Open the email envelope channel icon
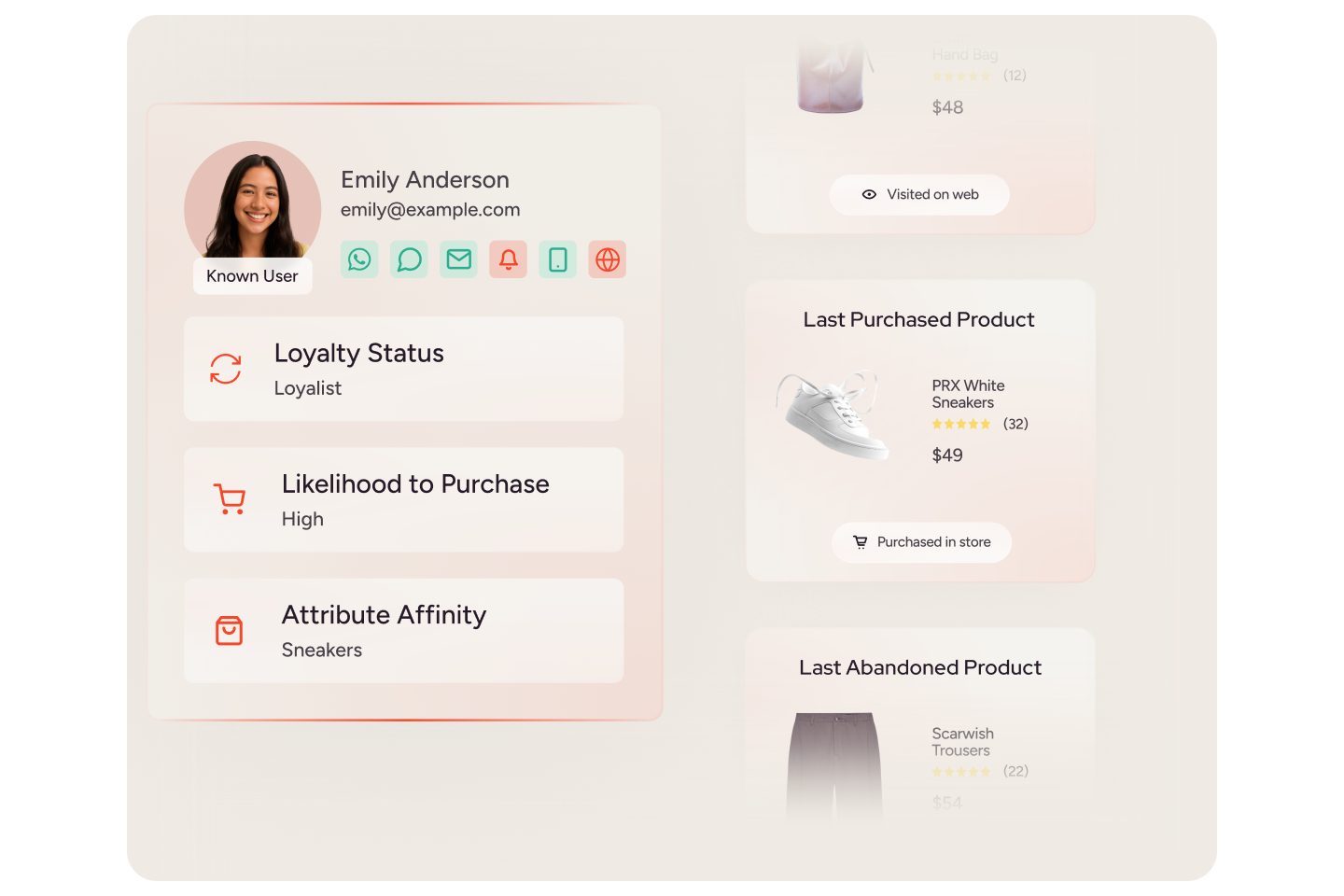The width and height of the screenshot is (1344, 896). pyautogui.click(x=458, y=259)
